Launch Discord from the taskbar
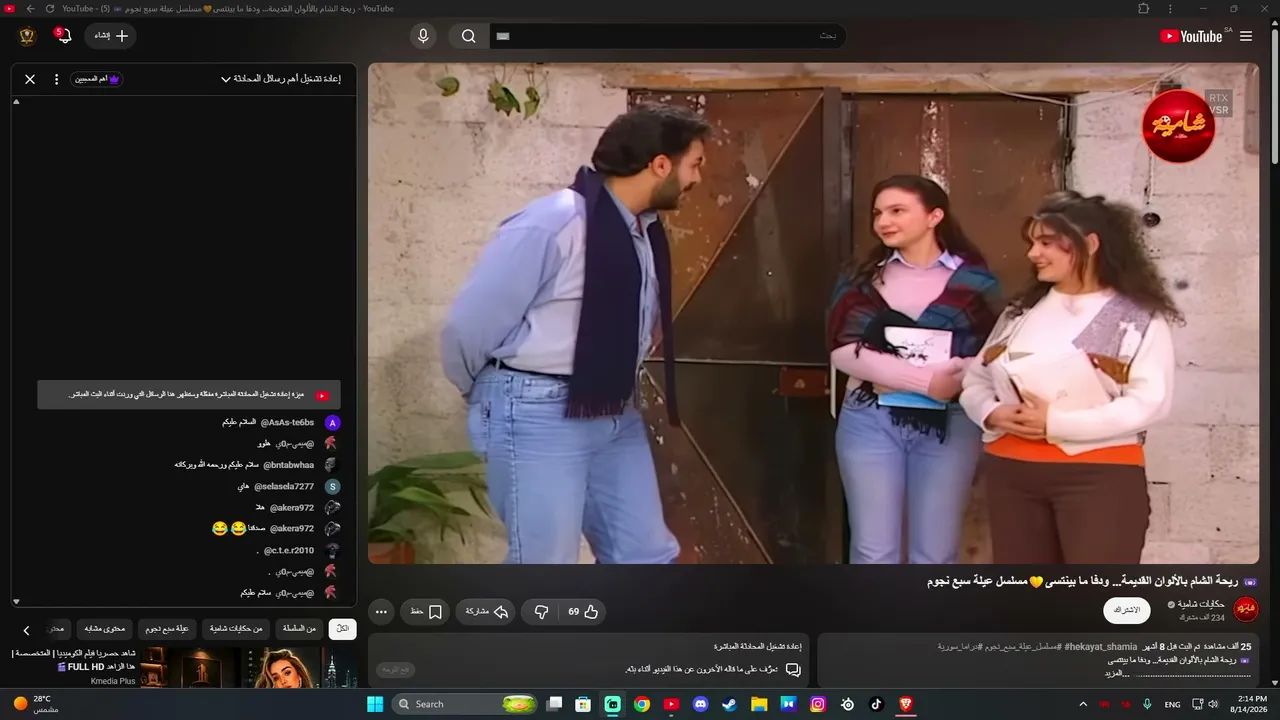This screenshot has height=720, width=1280. click(701, 704)
